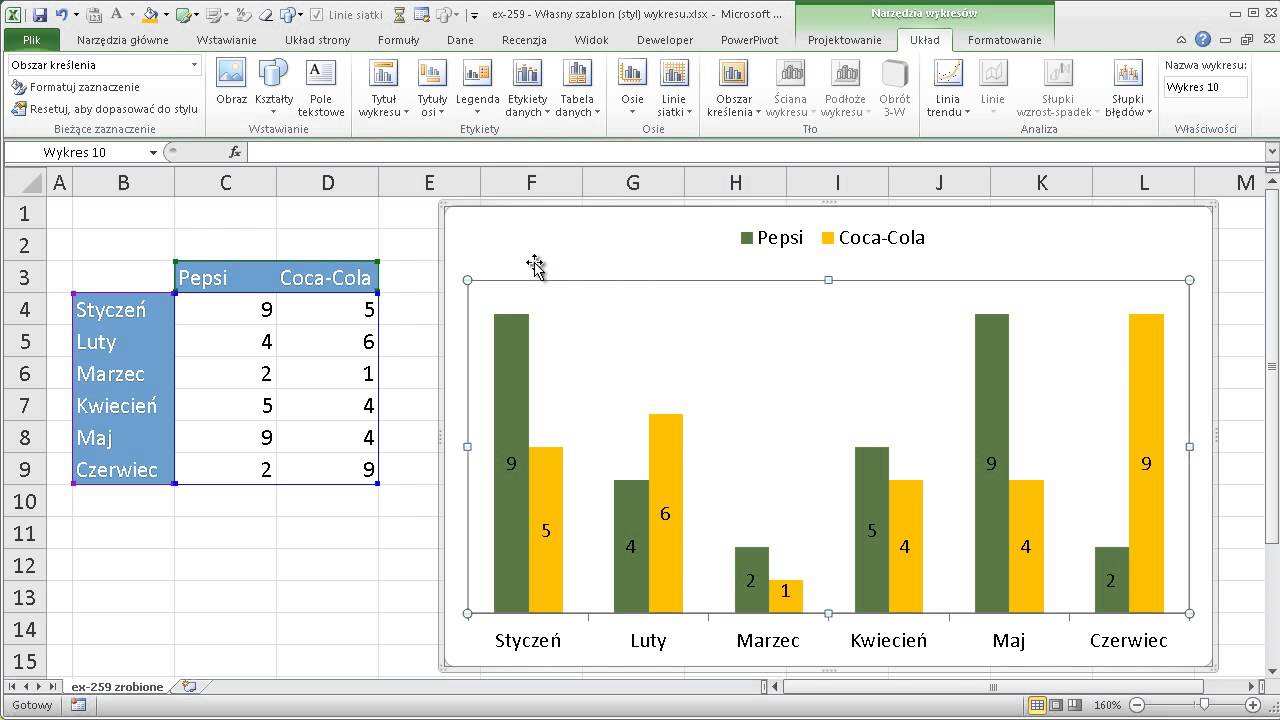Expand the chart element selector dropdown

(x=194, y=65)
